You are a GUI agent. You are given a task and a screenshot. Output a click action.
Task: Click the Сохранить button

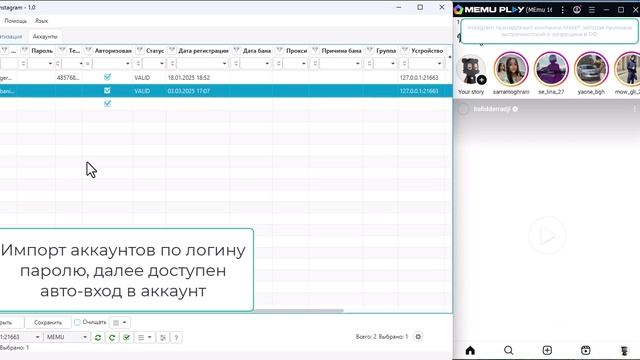48,322
